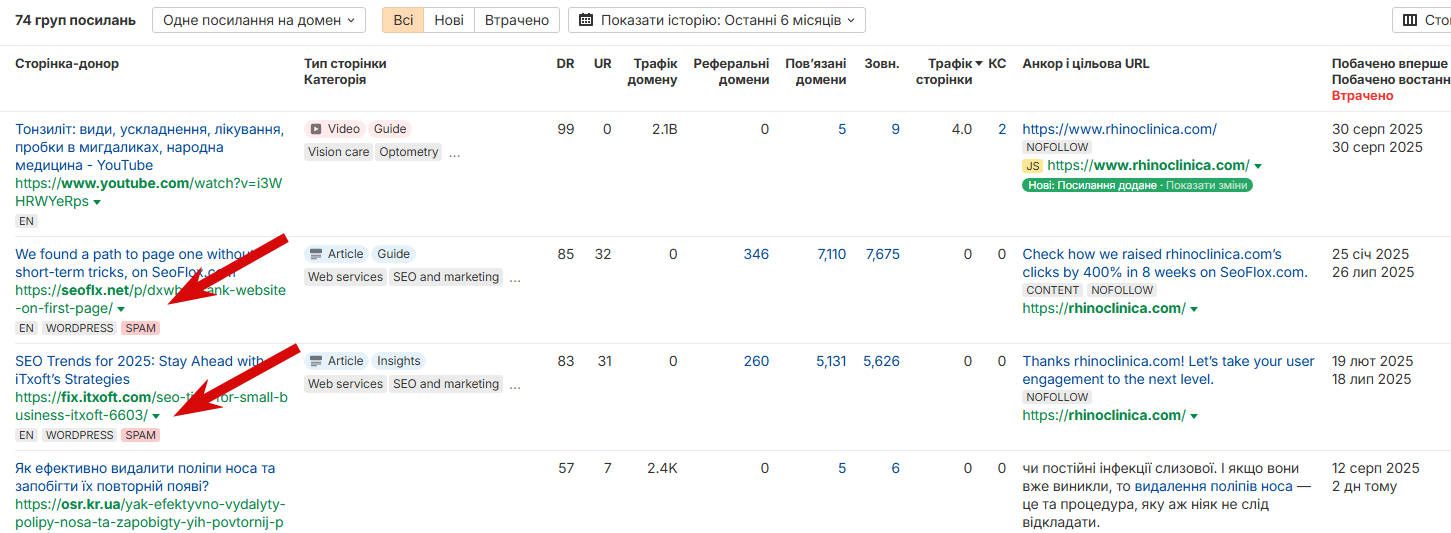Image resolution: width=1451 pixels, height=533 pixels.
Task: Click the JS badge in YouTube row
Action: pyautogui.click(x=1033, y=166)
